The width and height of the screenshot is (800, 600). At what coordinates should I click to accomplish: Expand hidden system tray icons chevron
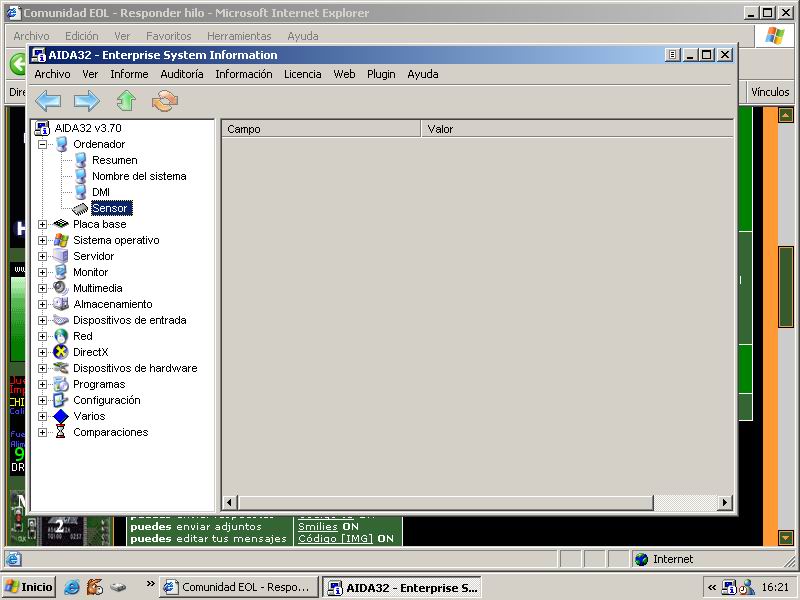click(x=712, y=587)
